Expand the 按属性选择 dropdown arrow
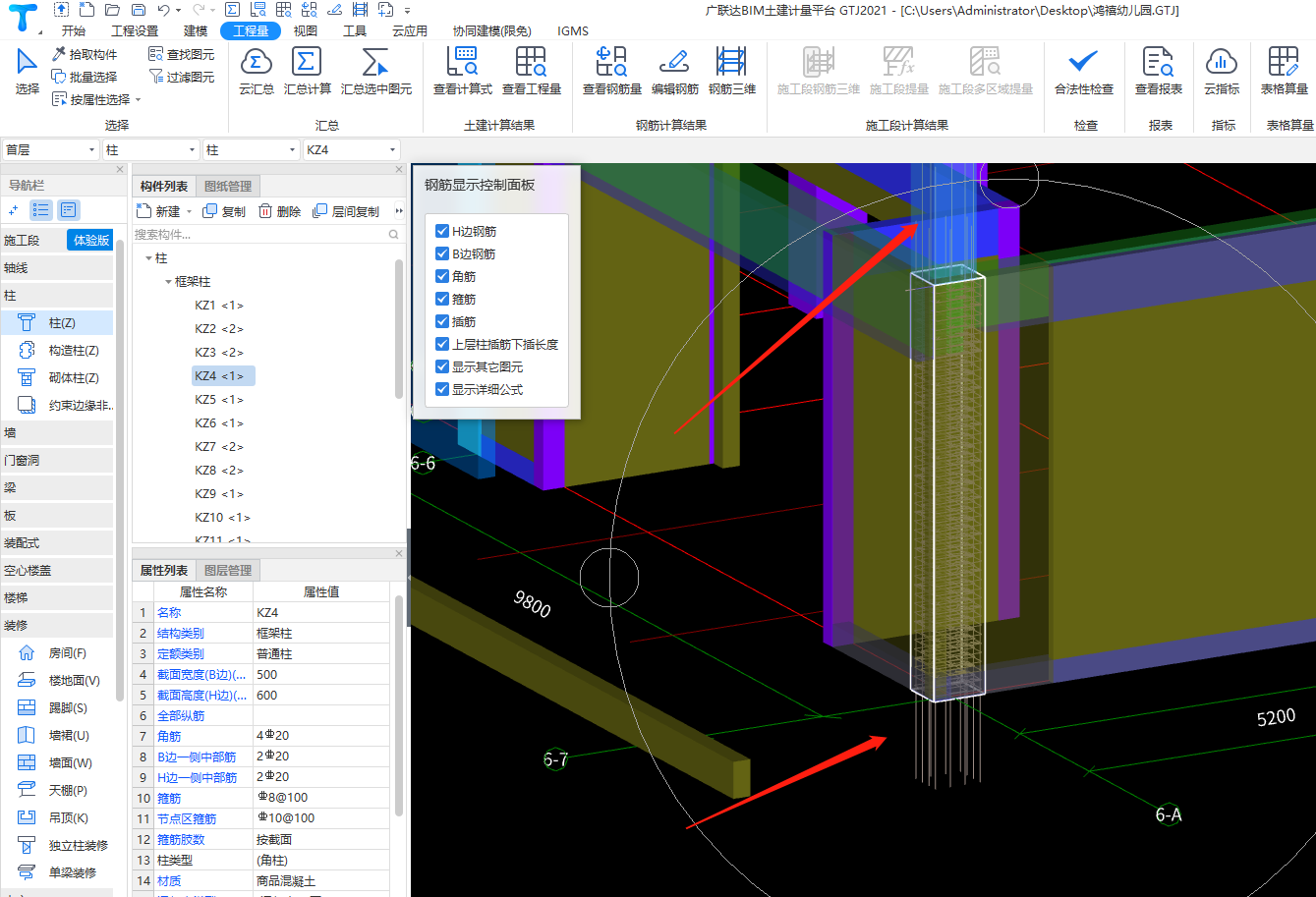1316x897 pixels. pos(139,100)
